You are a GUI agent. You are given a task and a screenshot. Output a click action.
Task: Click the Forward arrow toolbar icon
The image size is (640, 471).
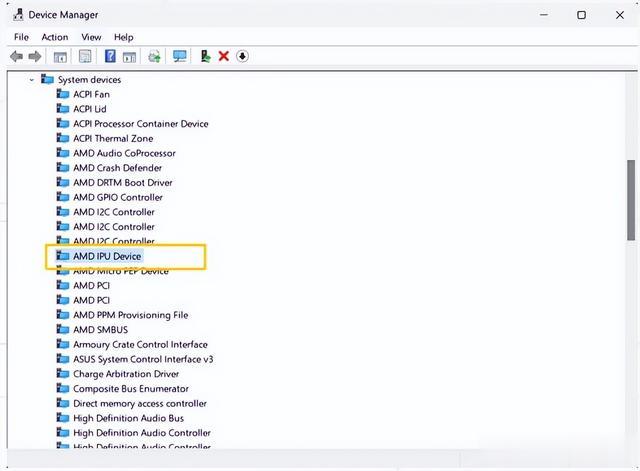tap(35, 56)
